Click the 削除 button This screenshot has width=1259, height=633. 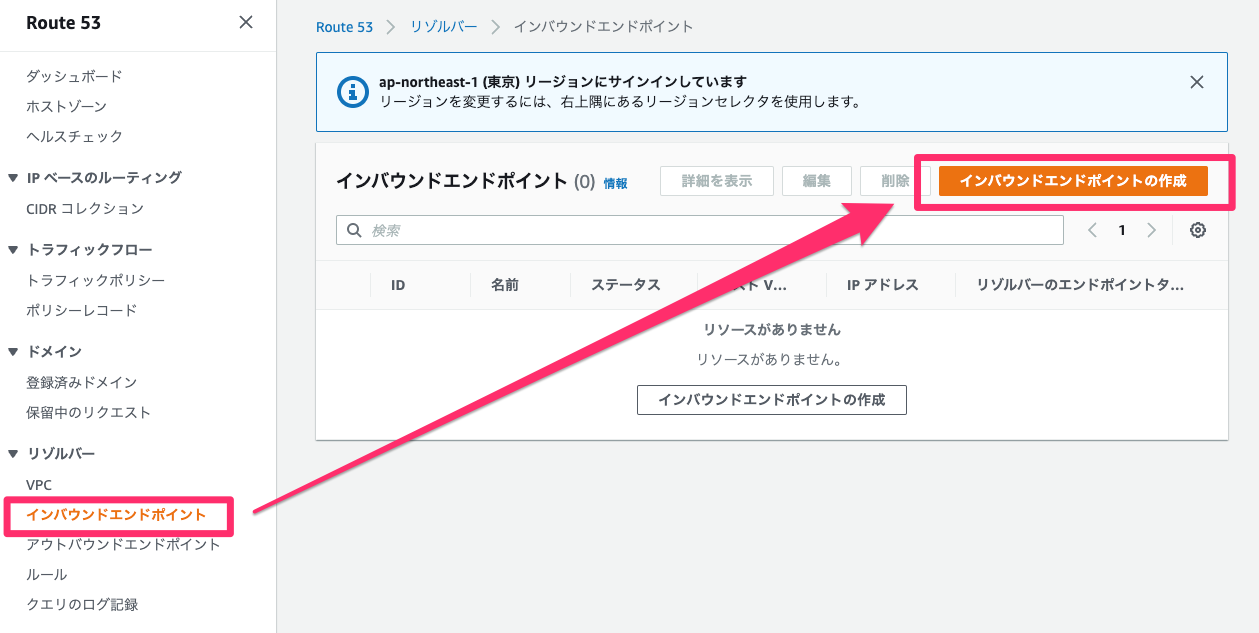[x=895, y=181]
